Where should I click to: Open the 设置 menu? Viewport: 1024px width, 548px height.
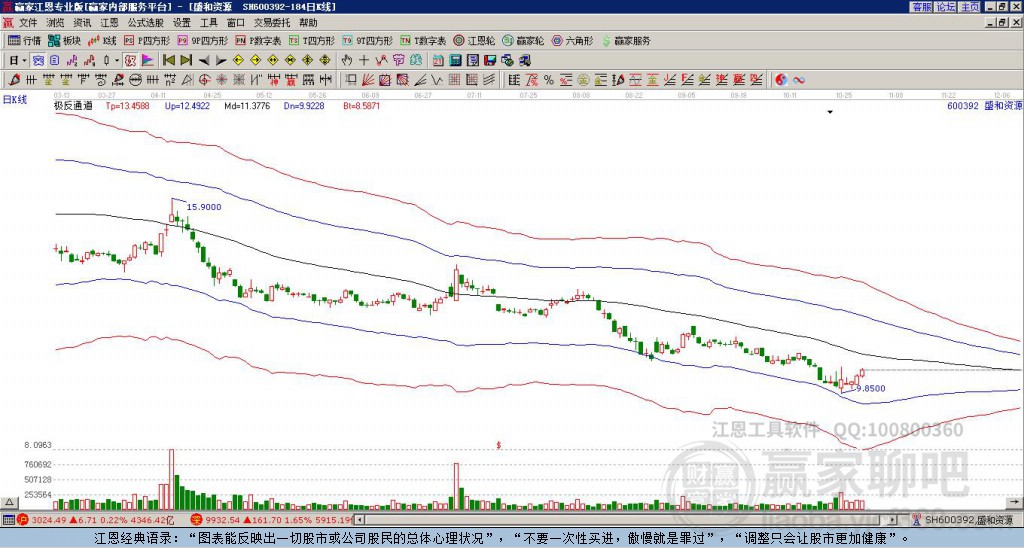pyautogui.click(x=182, y=23)
